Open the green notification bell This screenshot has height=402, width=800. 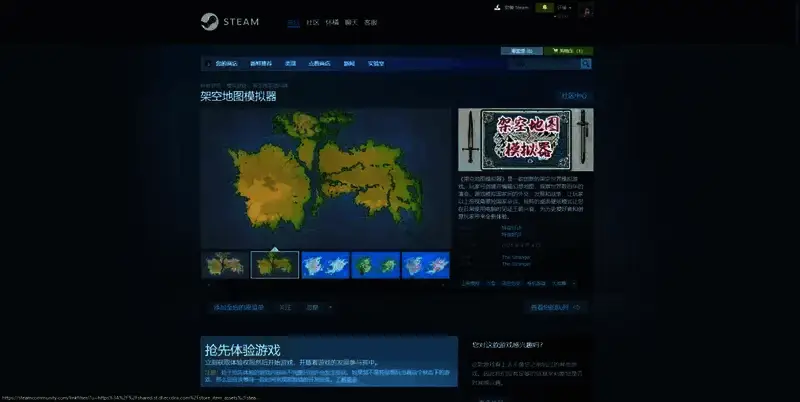(x=544, y=8)
